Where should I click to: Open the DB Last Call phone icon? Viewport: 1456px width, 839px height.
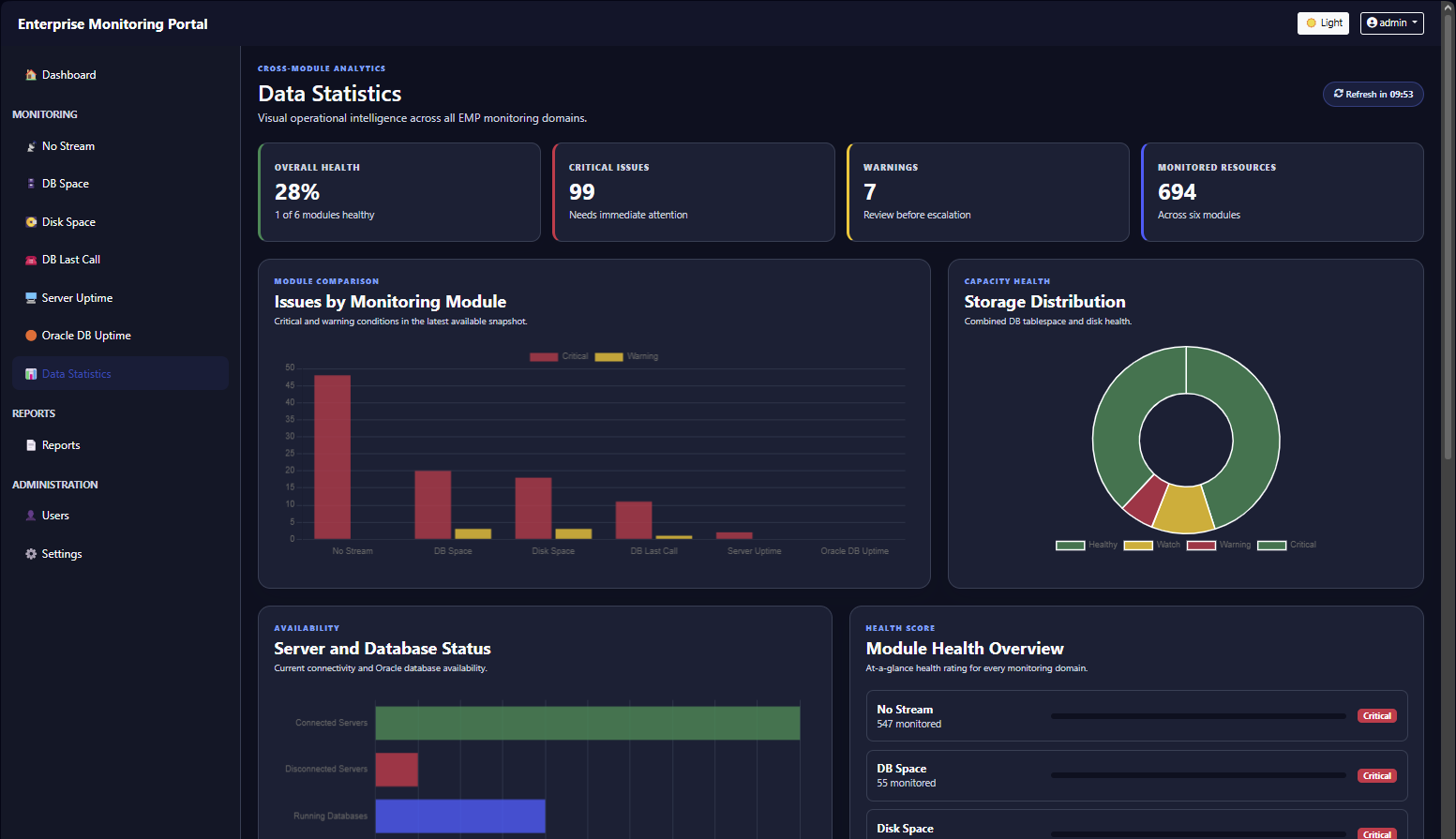pyautogui.click(x=31, y=260)
